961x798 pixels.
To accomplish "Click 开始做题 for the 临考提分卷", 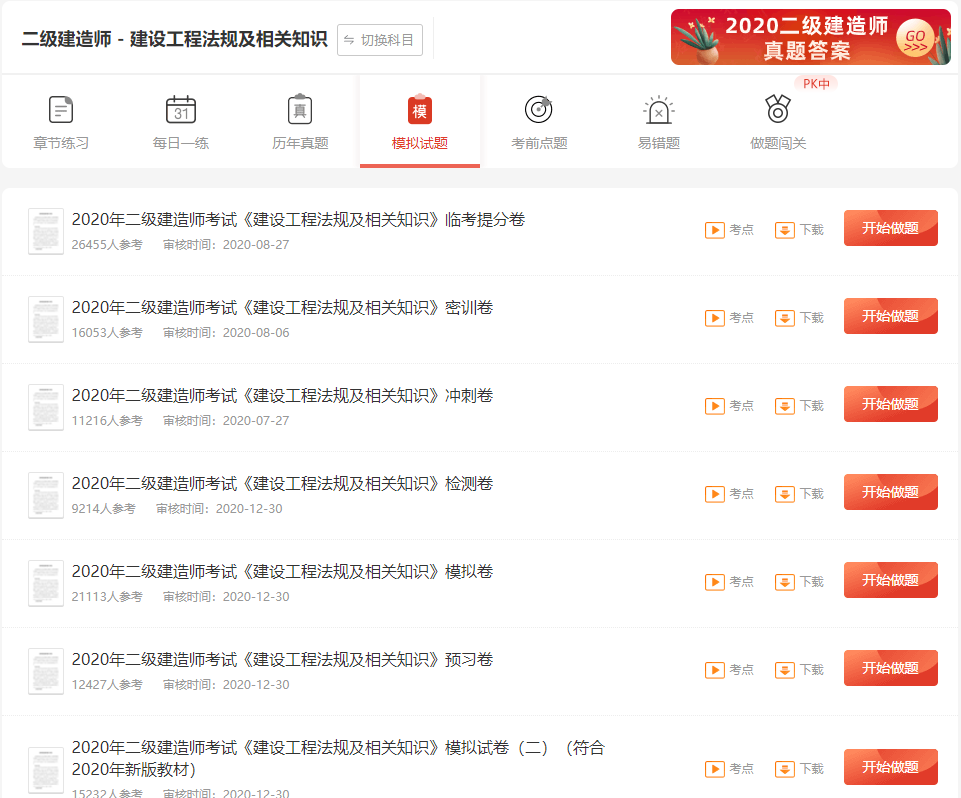I will [x=890, y=228].
